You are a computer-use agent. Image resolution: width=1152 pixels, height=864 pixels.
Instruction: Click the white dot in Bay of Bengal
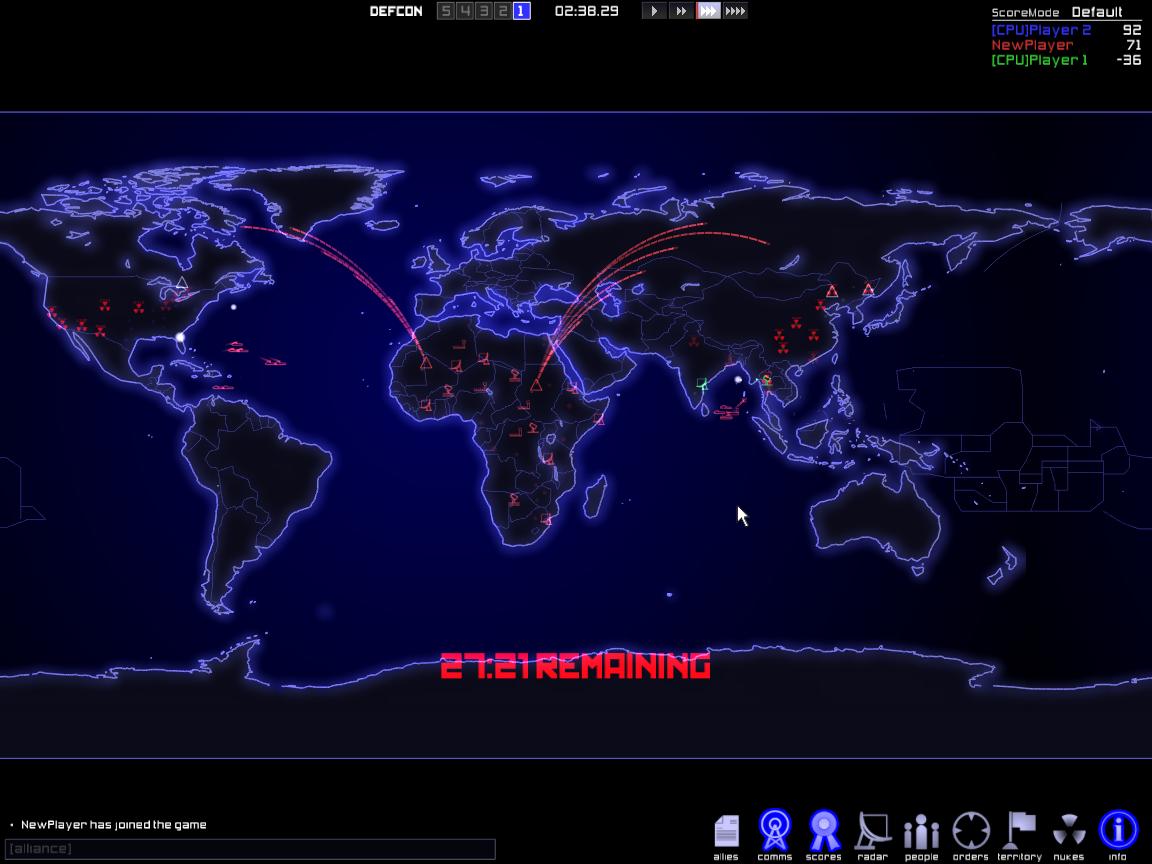(738, 380)
